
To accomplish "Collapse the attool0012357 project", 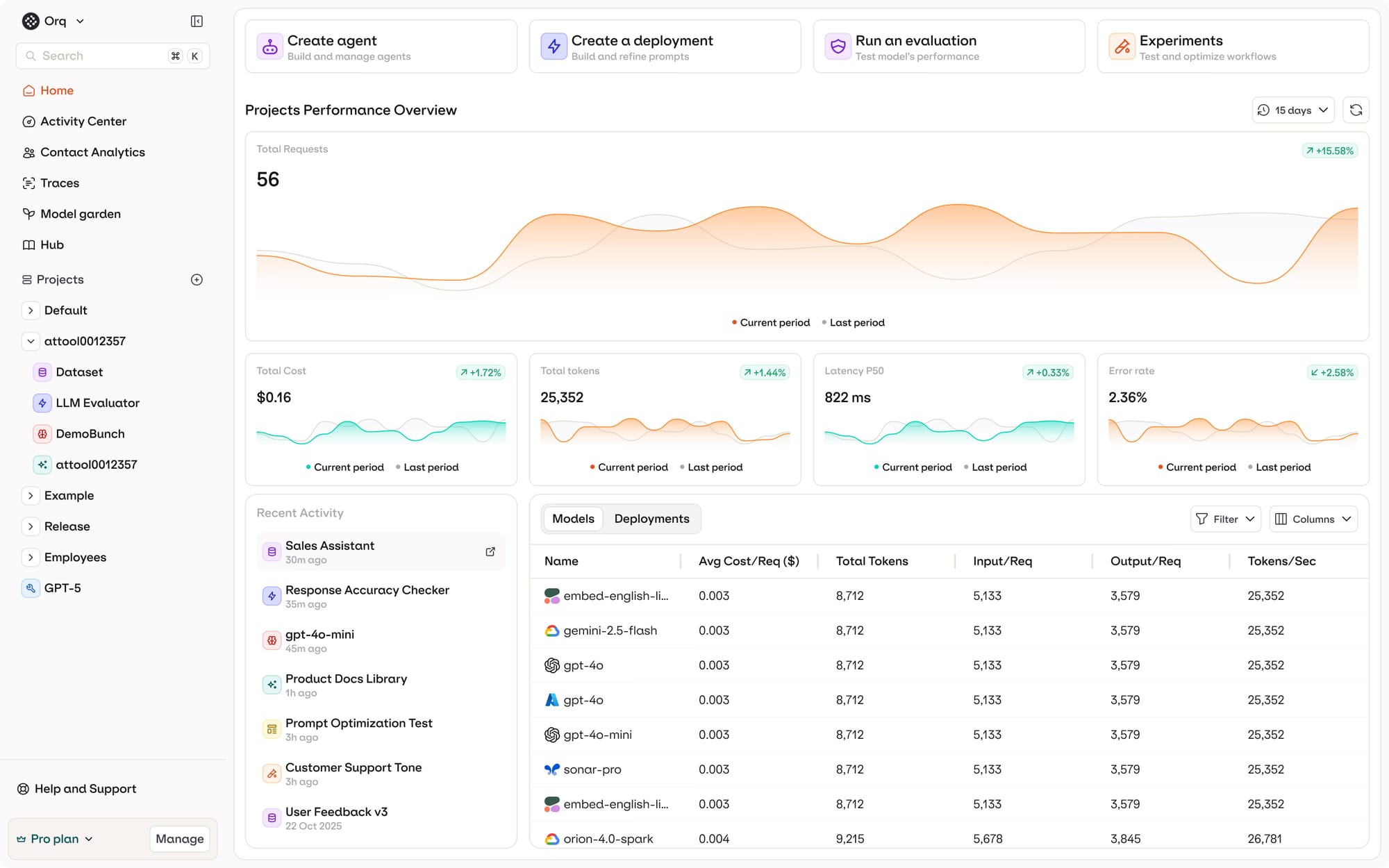I will (x=31, y=341).
